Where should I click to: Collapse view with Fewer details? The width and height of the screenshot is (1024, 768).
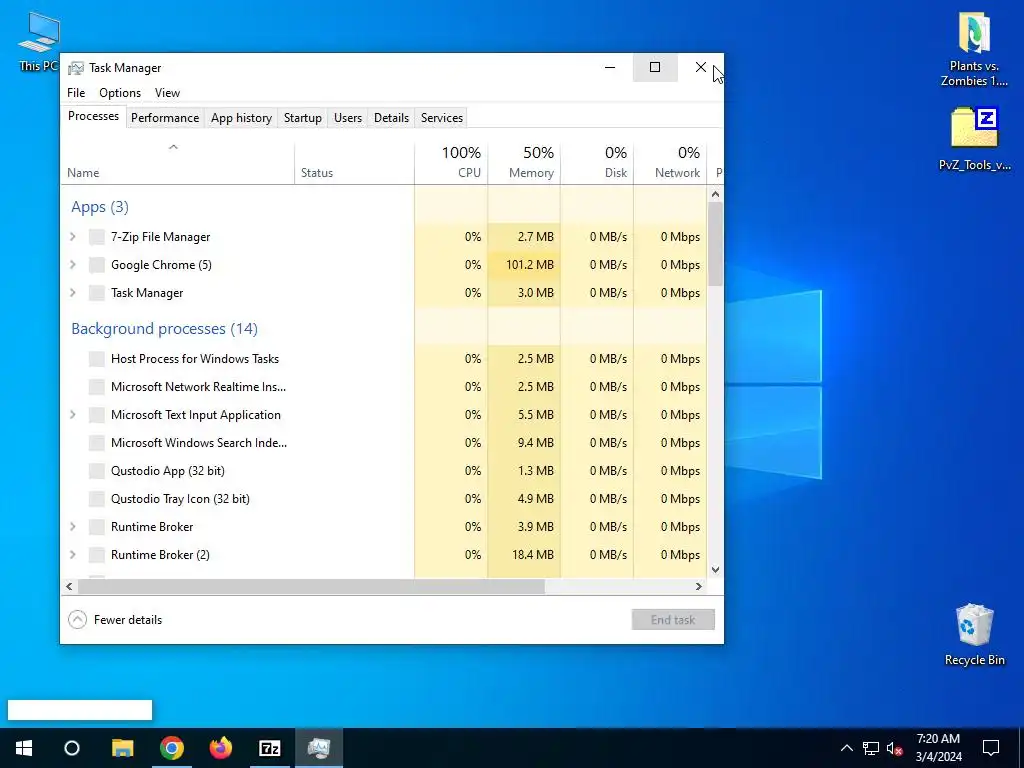[x=115, y=620]
